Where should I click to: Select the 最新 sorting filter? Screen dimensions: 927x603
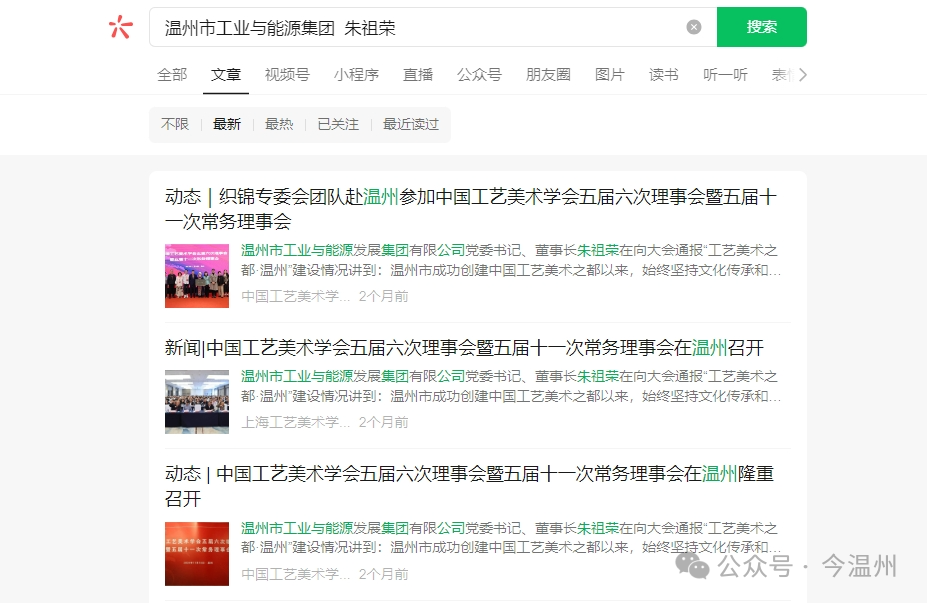click(x=227, y=124)
